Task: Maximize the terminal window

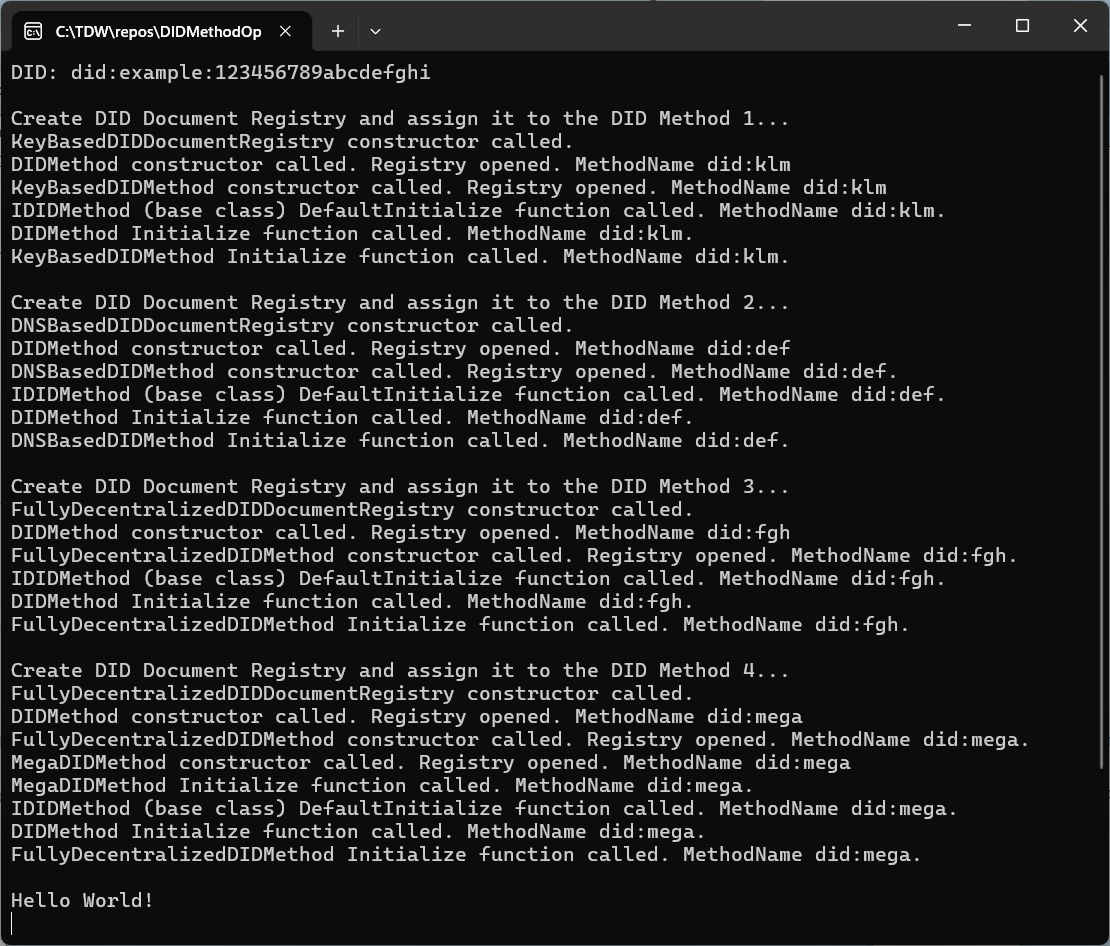Action: [1022, 26]
